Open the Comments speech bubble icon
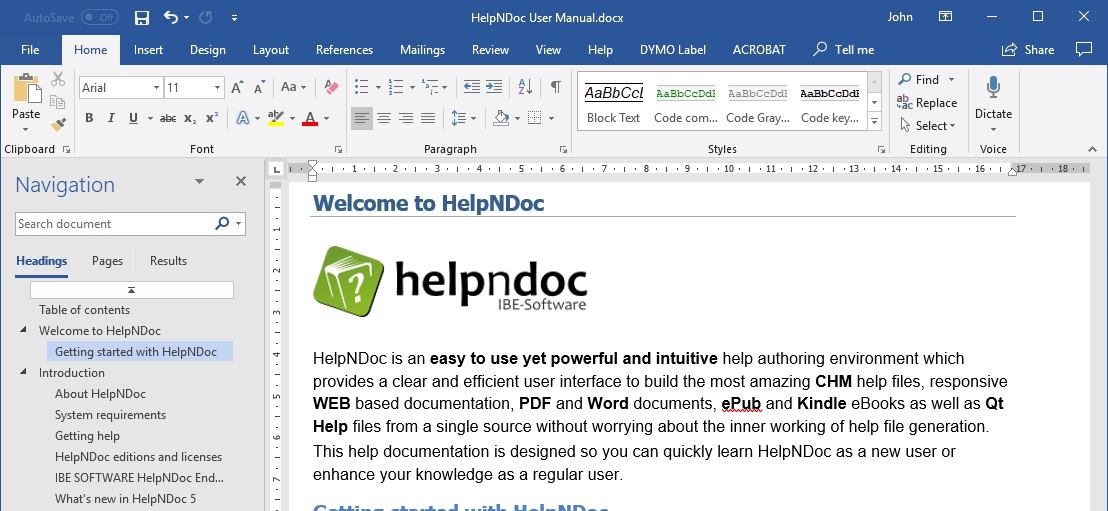 coord(1083,49)
